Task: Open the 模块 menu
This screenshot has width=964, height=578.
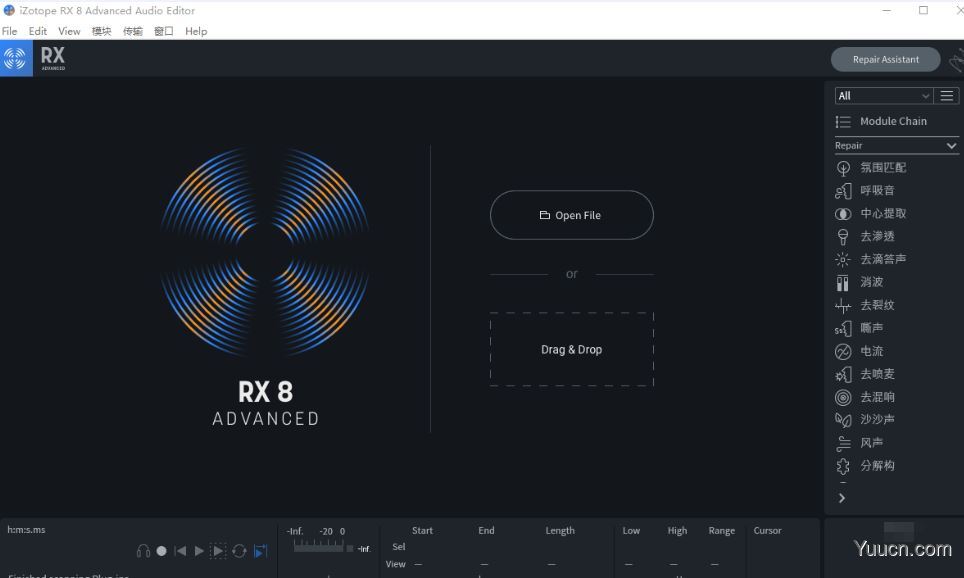Action: click(101, 31)
